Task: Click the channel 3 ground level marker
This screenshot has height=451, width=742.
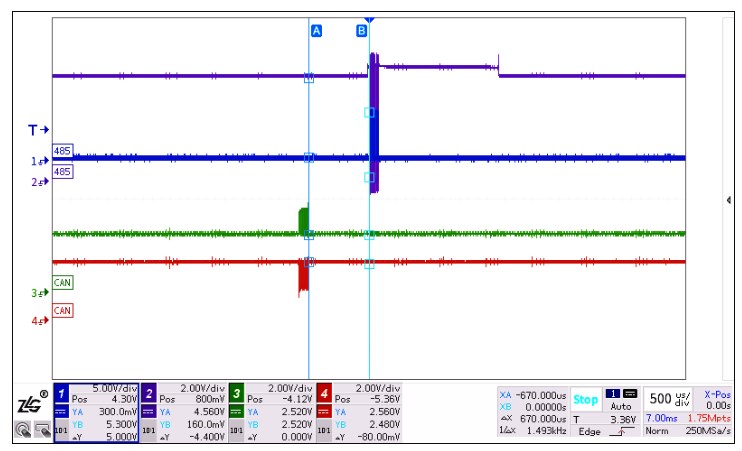Action: [40, 293]
